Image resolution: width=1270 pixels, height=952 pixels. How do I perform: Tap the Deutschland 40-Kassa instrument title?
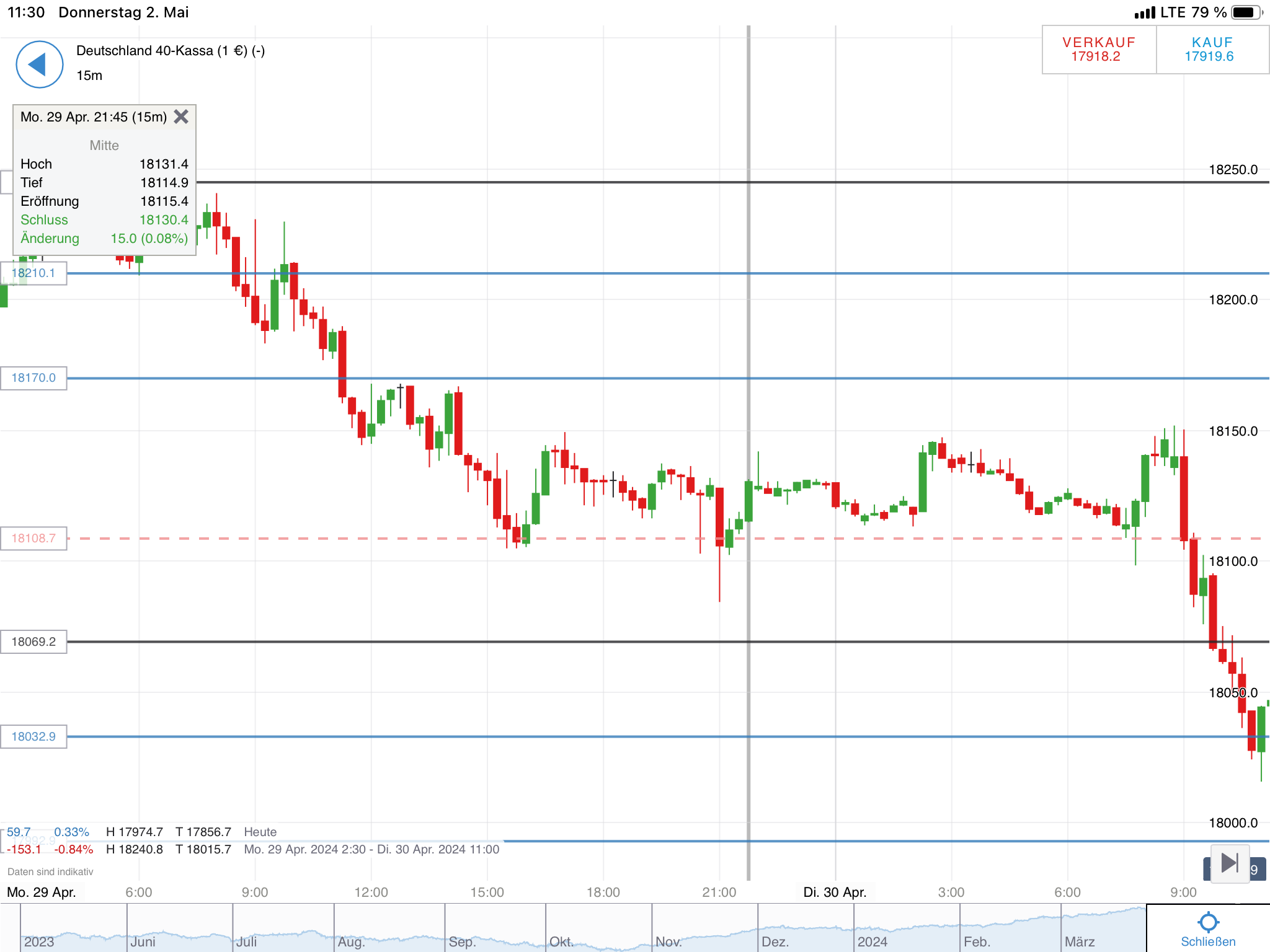[170, 51]
